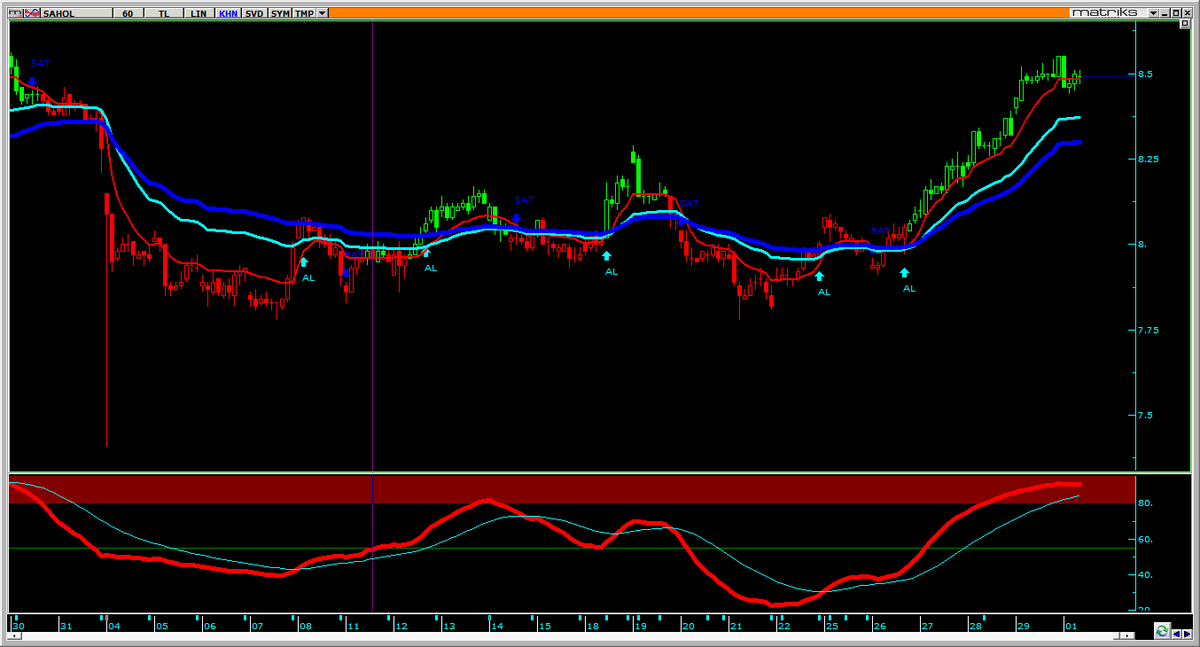Click the red-blue chart icon beside SAHOL

coord(32,13)
